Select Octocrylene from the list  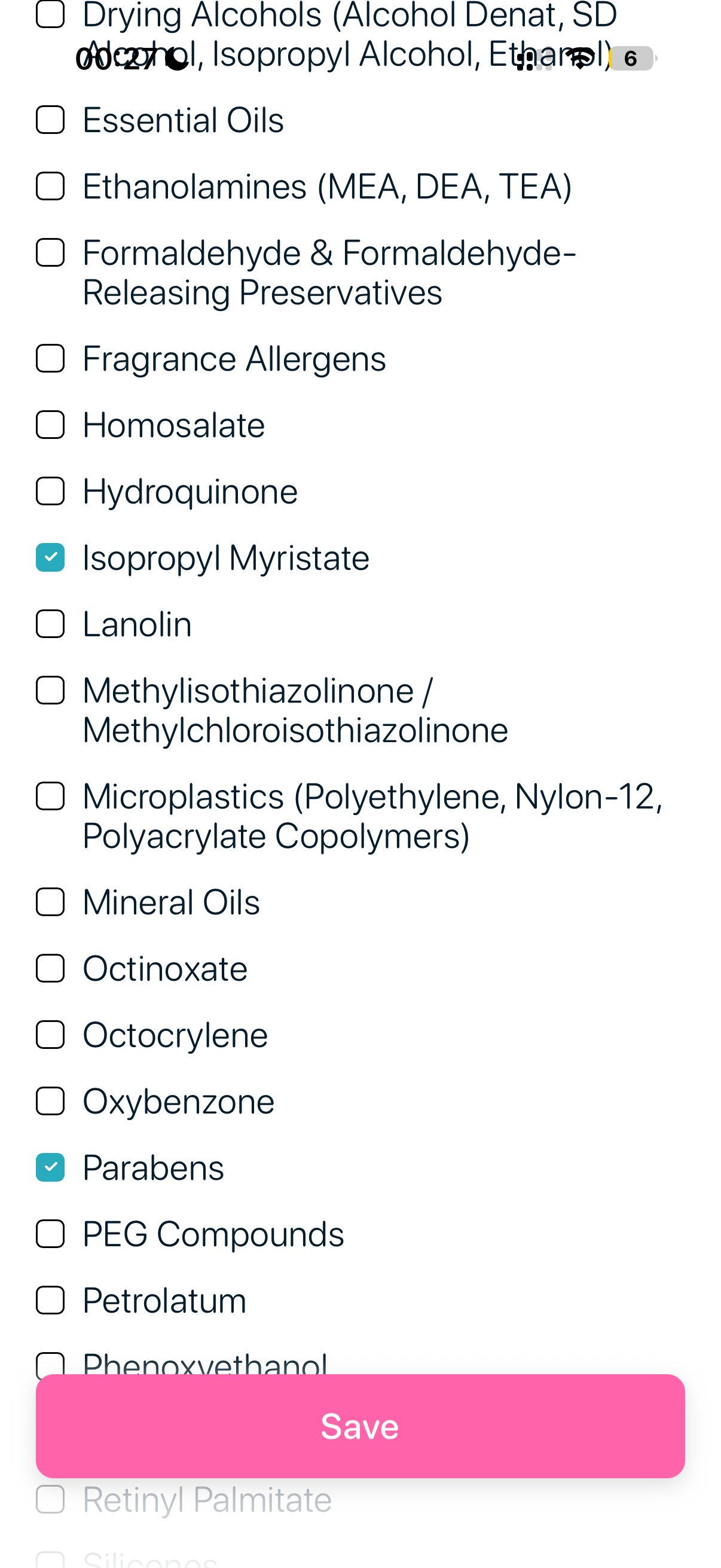click(x=51, y=1035)
